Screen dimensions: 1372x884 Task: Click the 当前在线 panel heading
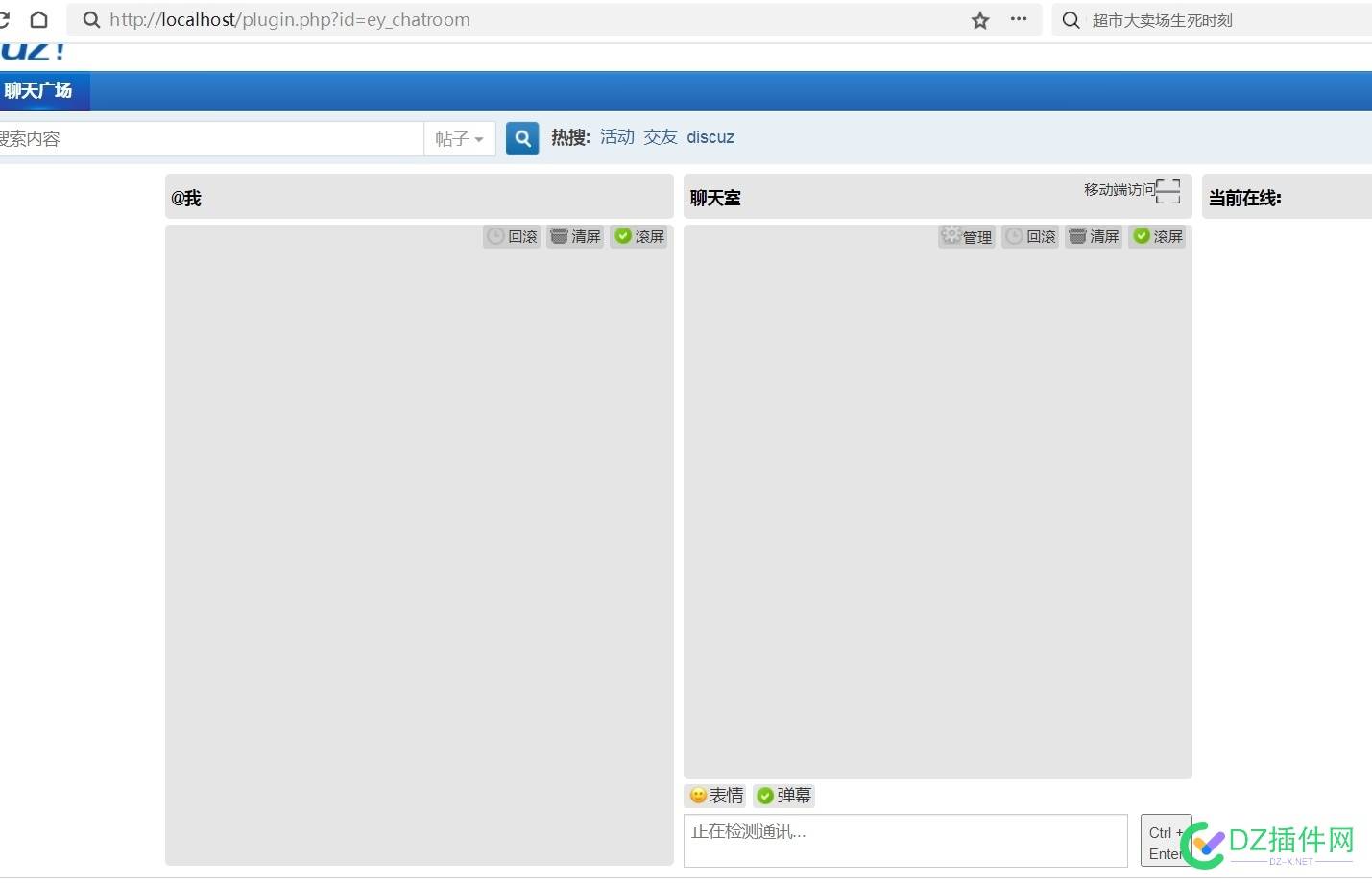point(1244,199)
